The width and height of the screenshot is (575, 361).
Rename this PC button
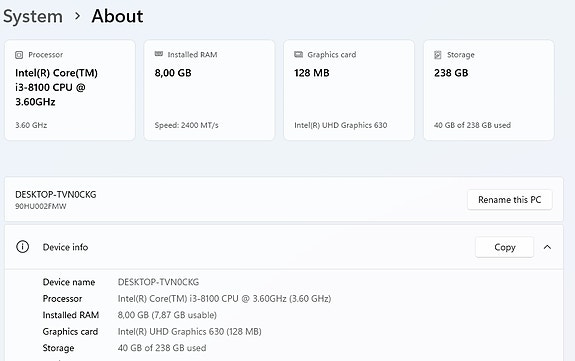(510, 200)
